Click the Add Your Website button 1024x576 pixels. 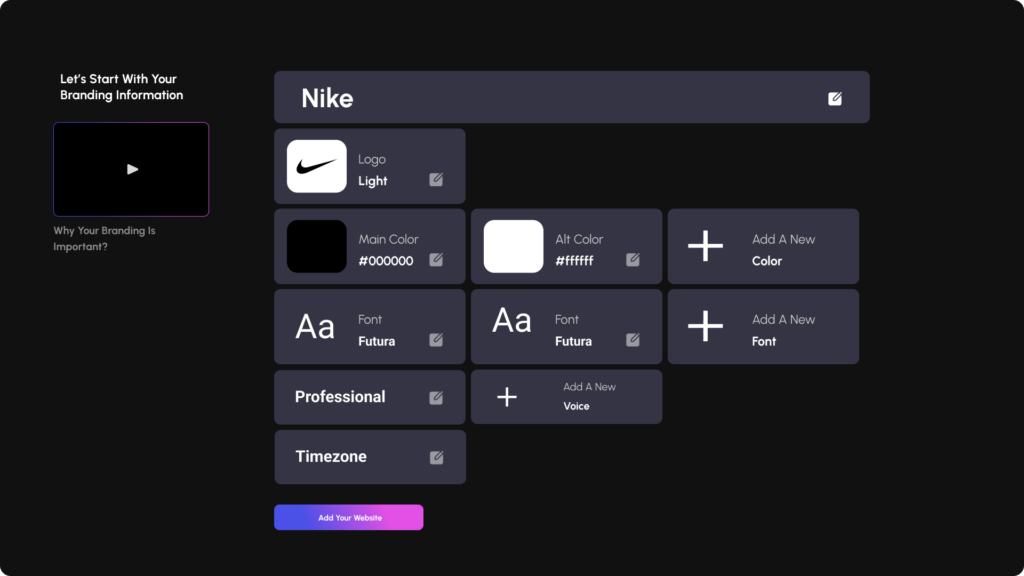pos(349,517)
